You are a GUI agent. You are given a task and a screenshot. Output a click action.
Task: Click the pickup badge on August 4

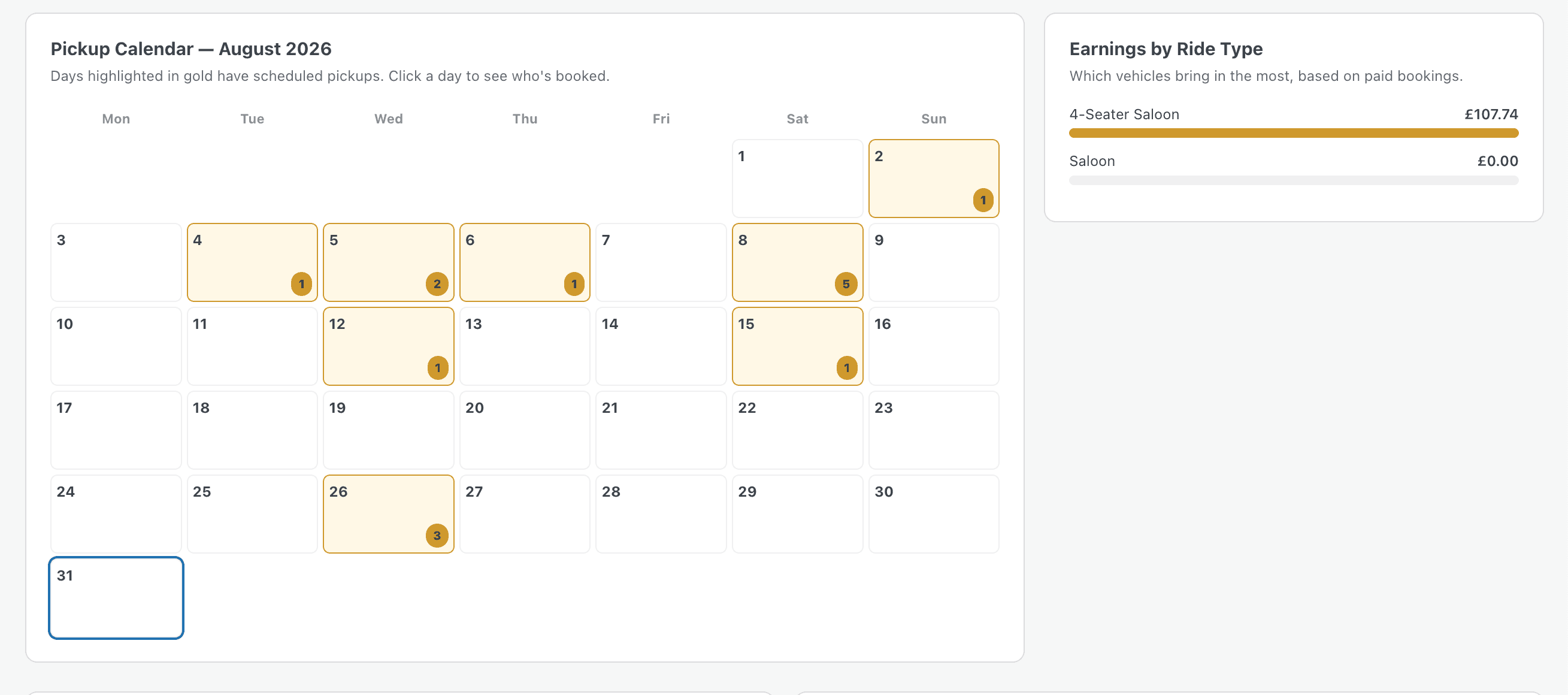[x=301, y=284]
